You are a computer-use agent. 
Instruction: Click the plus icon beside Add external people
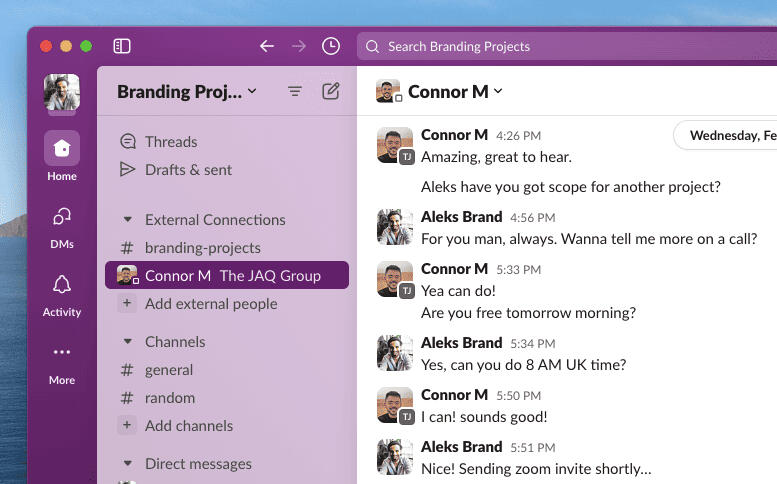coord(127,303)
